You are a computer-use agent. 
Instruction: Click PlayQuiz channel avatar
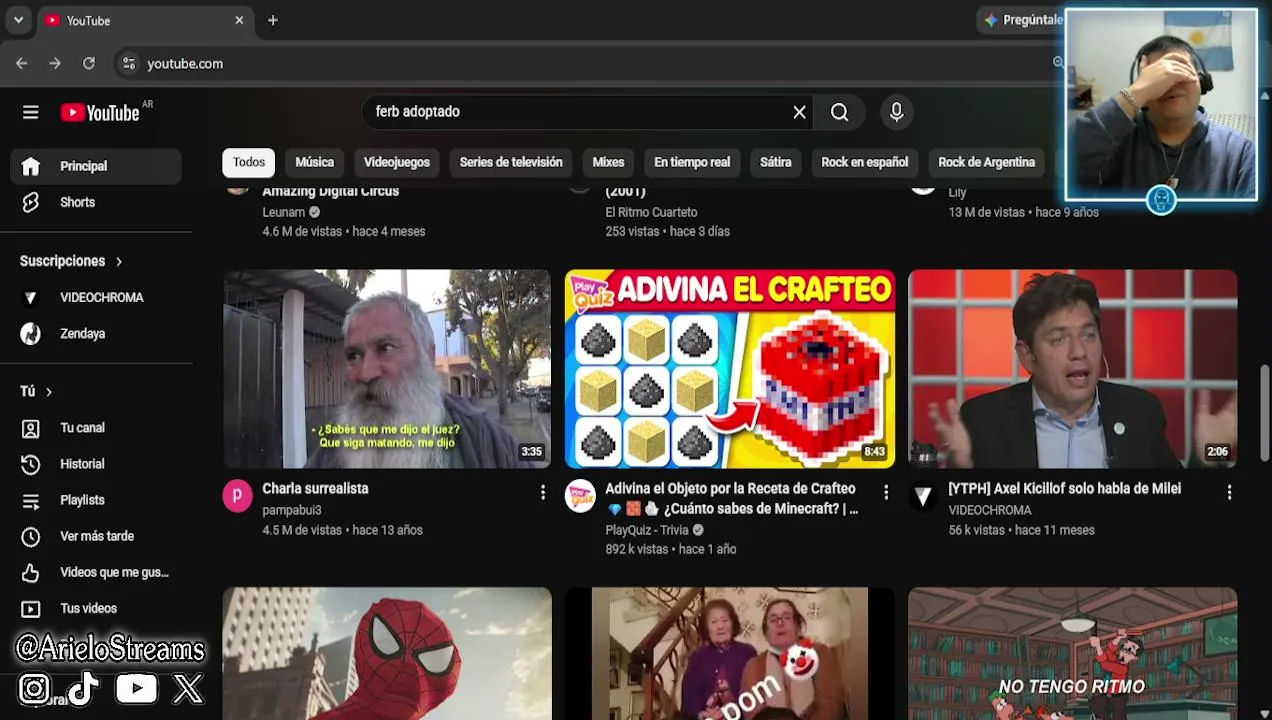click(580, 496)
